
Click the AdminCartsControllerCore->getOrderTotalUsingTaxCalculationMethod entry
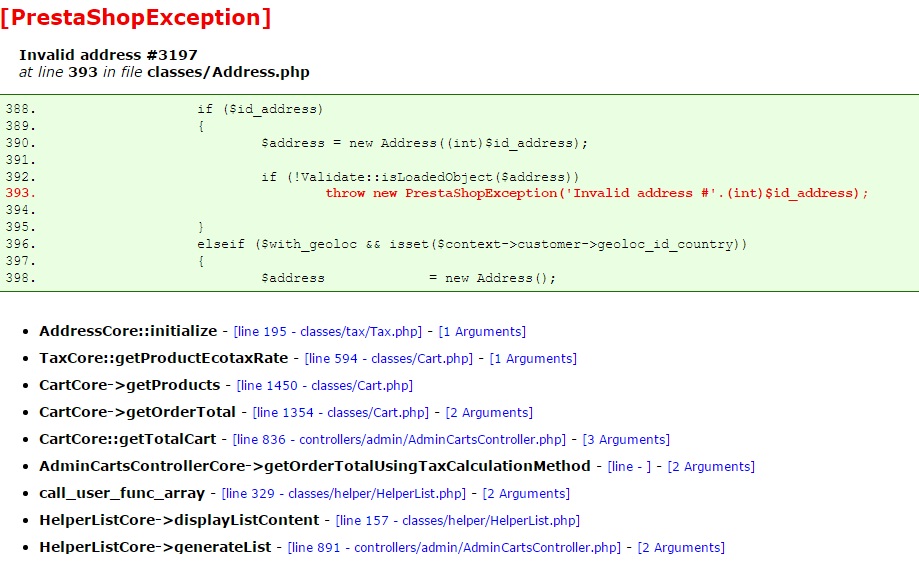tap(315, 466)
